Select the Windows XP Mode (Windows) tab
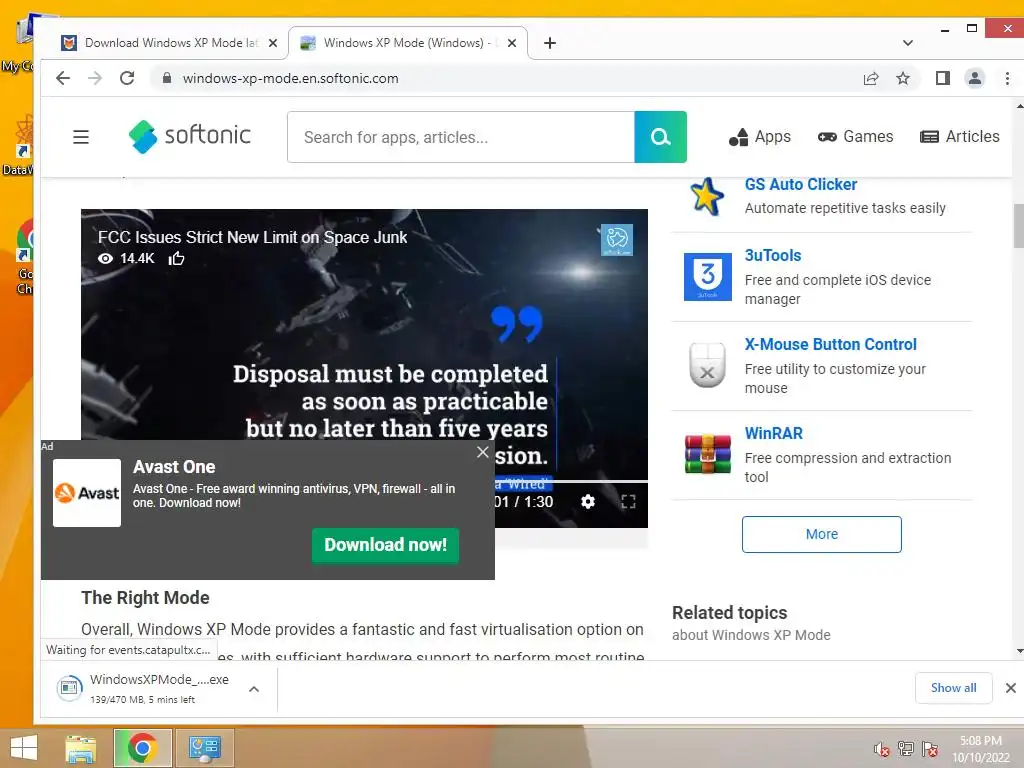Viewport: 1024px width, 768px height. (x=408, y=43)
